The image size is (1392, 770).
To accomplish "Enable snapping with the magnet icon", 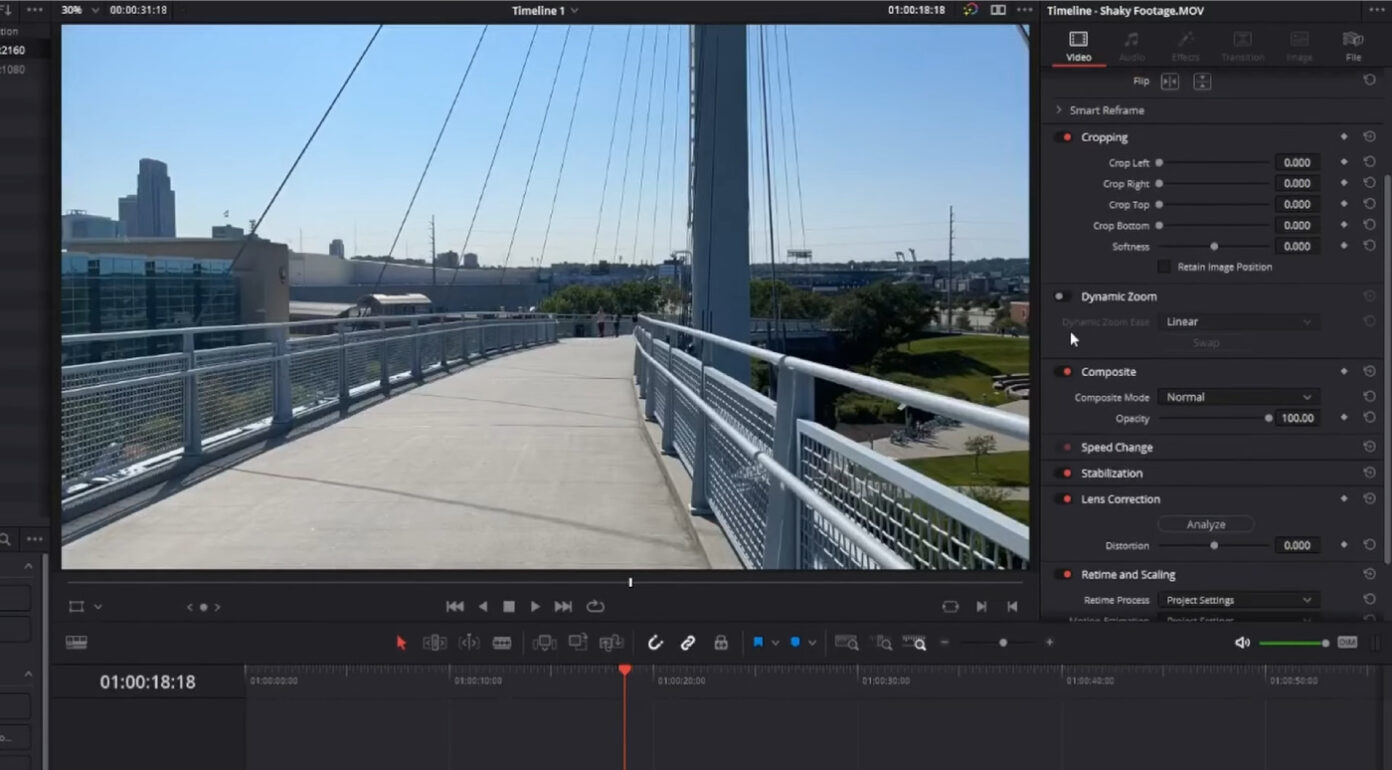I will coord(655,642).
